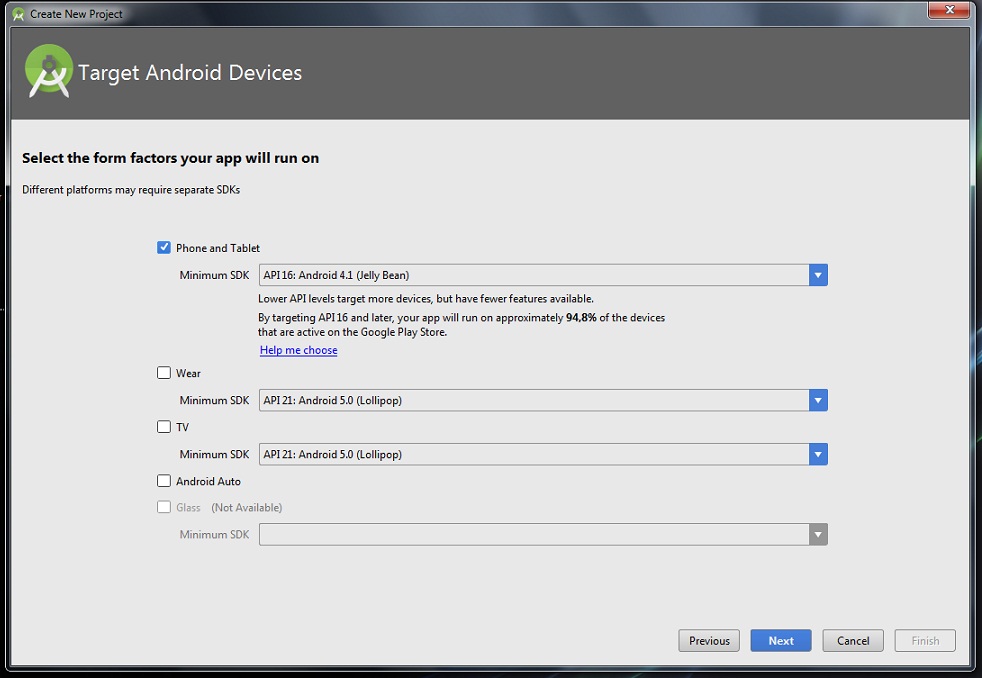Viewport: 982px width, 678px height.
Task: Open Phone and Tablet Minimum SDK dropdown arrow
Action: [x=818, y=275]
